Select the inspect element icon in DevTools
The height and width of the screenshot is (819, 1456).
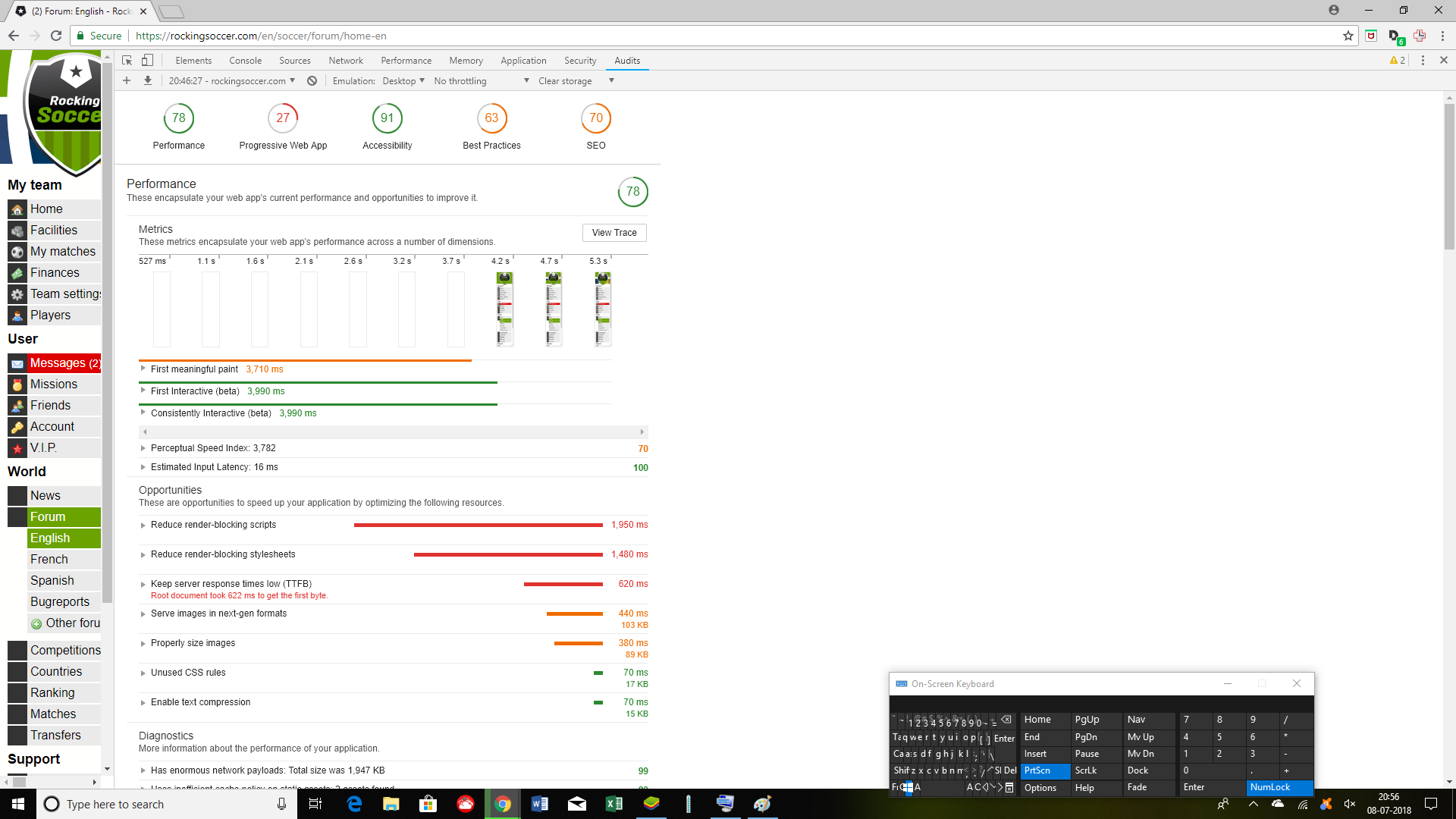(127, 61)
